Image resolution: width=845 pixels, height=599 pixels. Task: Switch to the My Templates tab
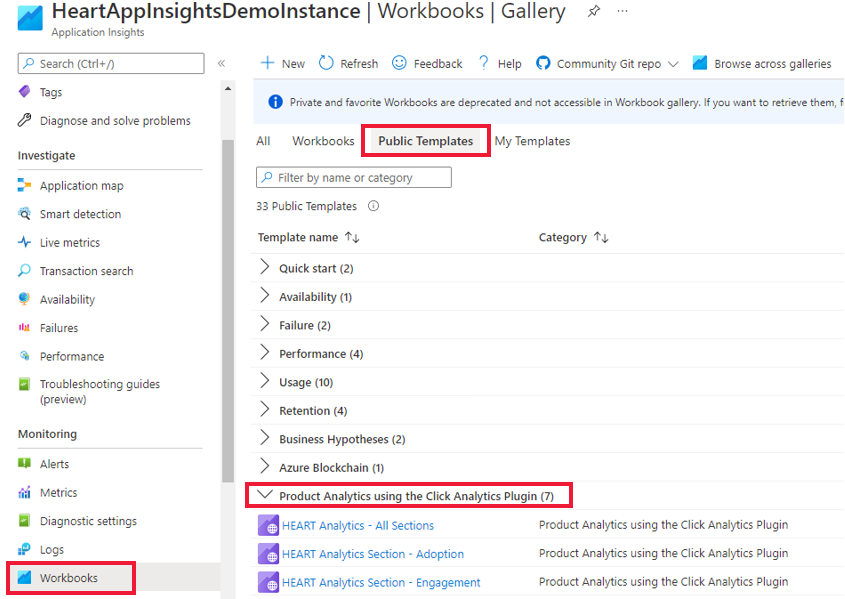pyautogui.click(x=532, y=141)
